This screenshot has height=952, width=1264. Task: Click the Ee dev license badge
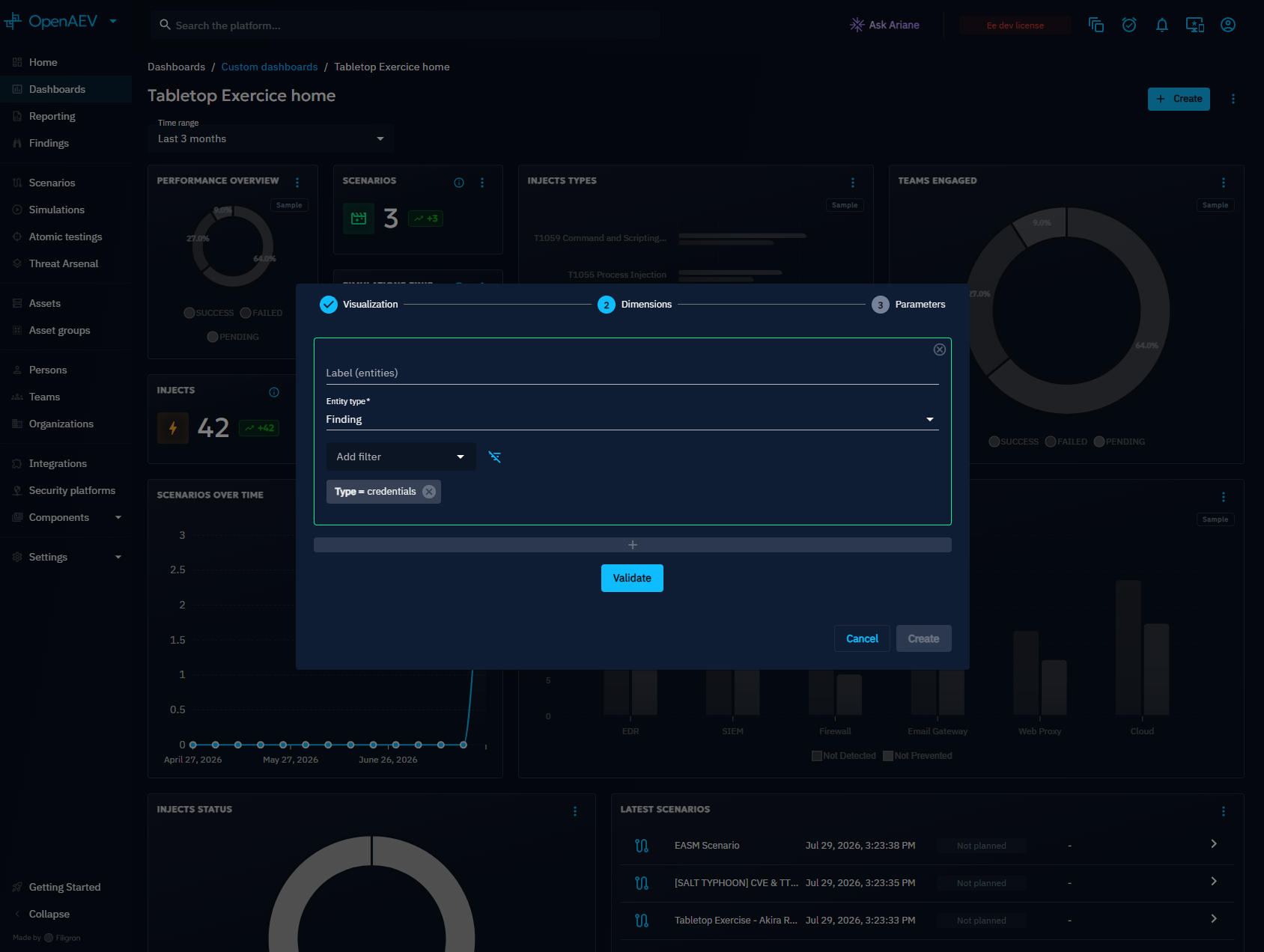tap(1015, 25)
